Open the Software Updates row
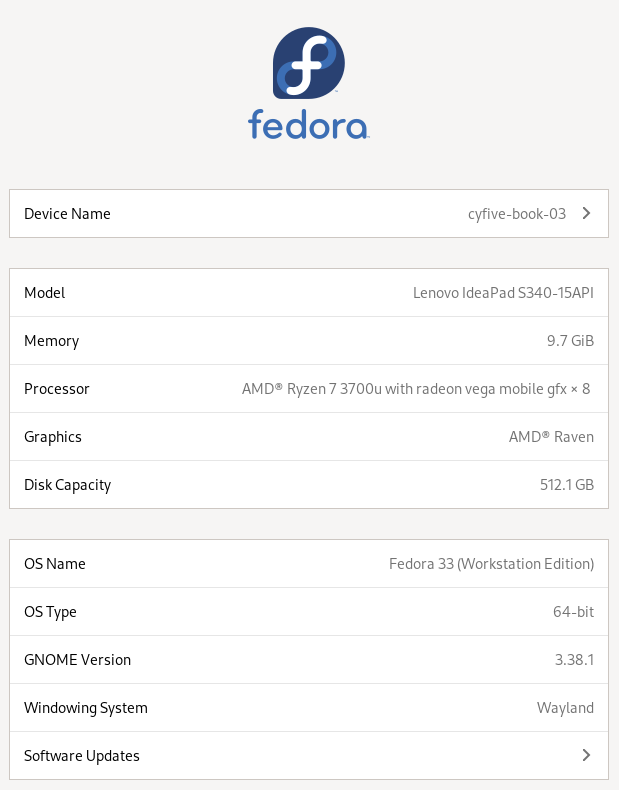This screenshot has height=790, width=619. (309, 755)
